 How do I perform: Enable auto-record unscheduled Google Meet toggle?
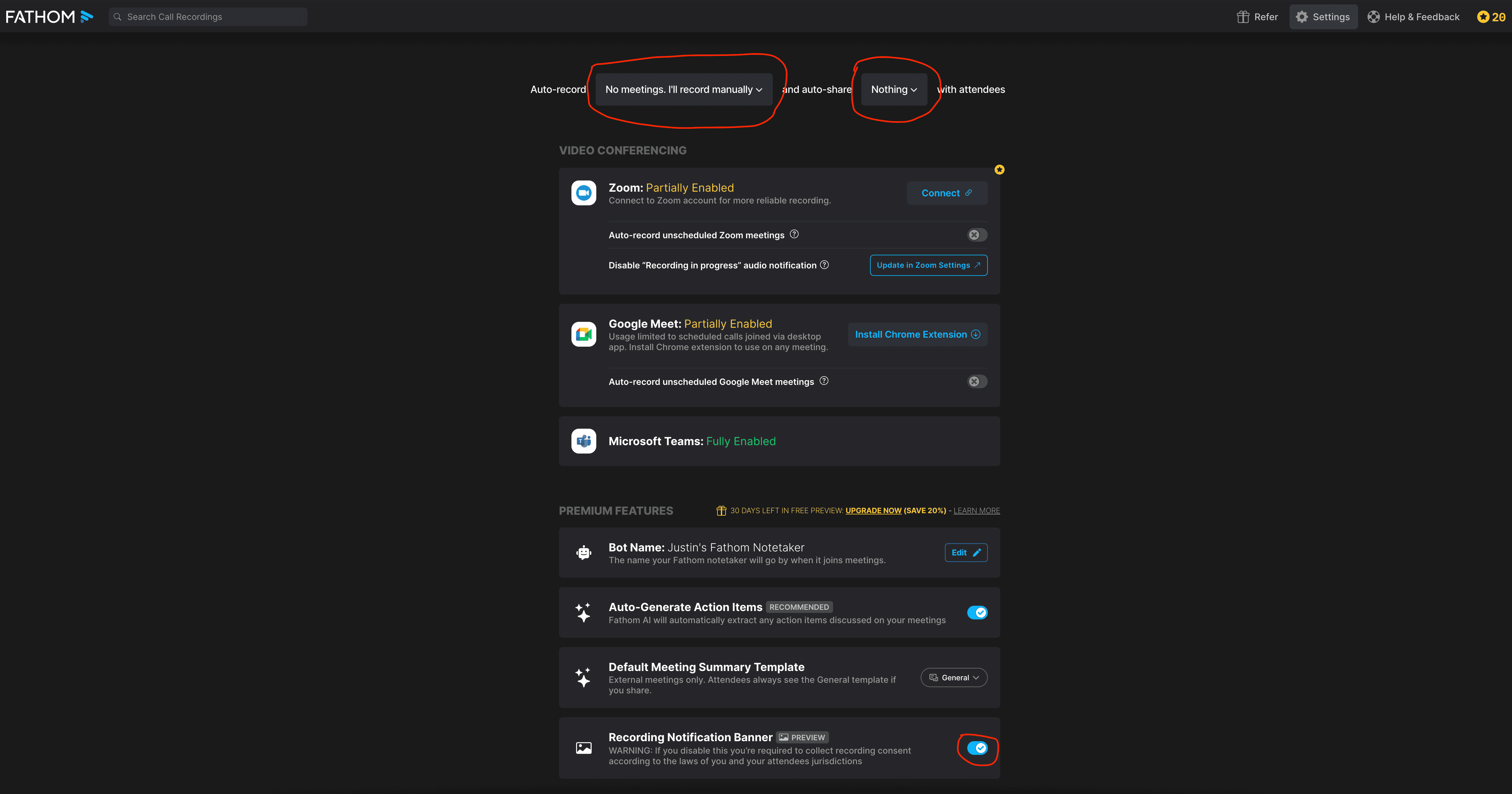(x=977, y=381)
